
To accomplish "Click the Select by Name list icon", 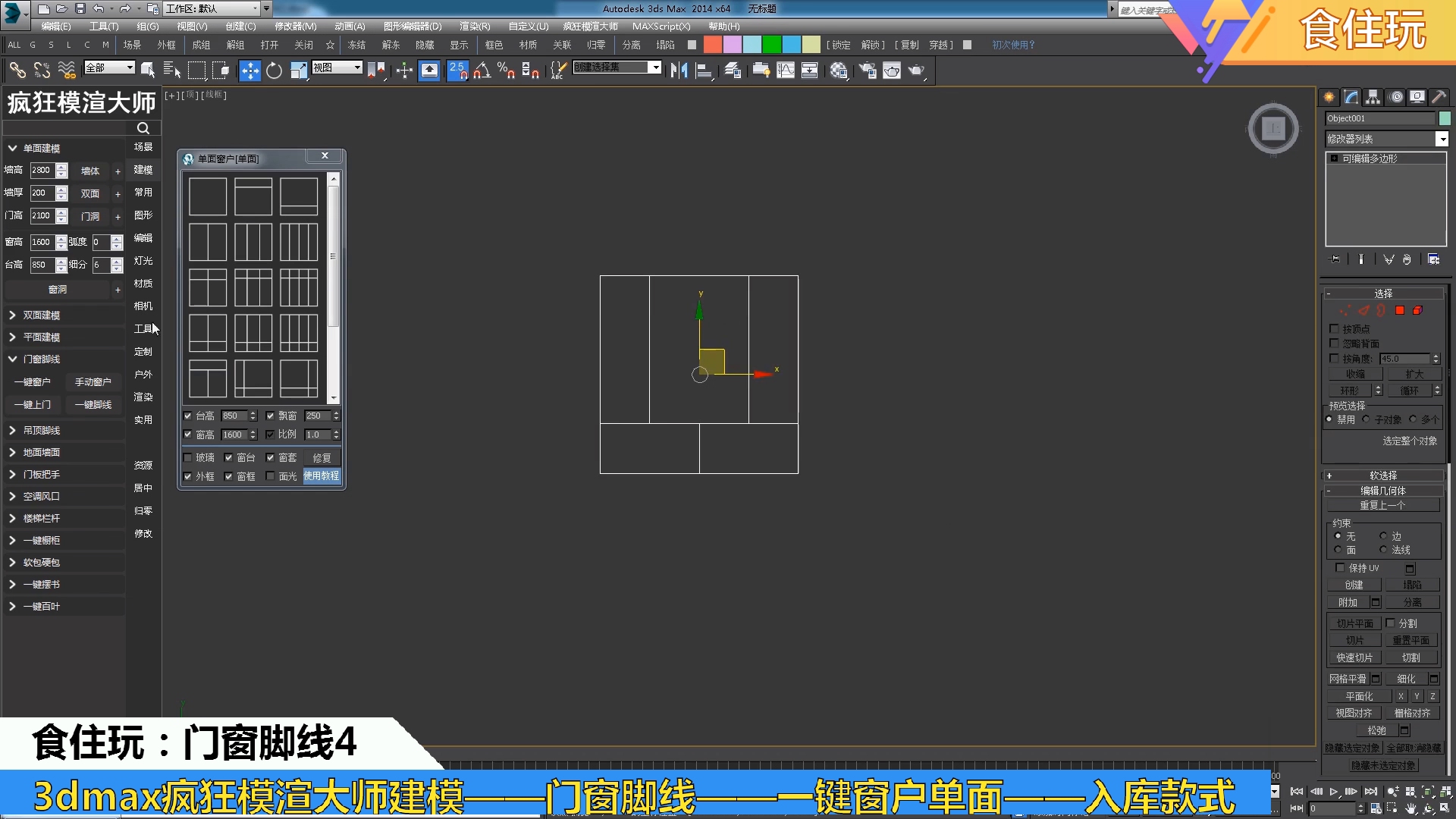I will click(172, 71).
